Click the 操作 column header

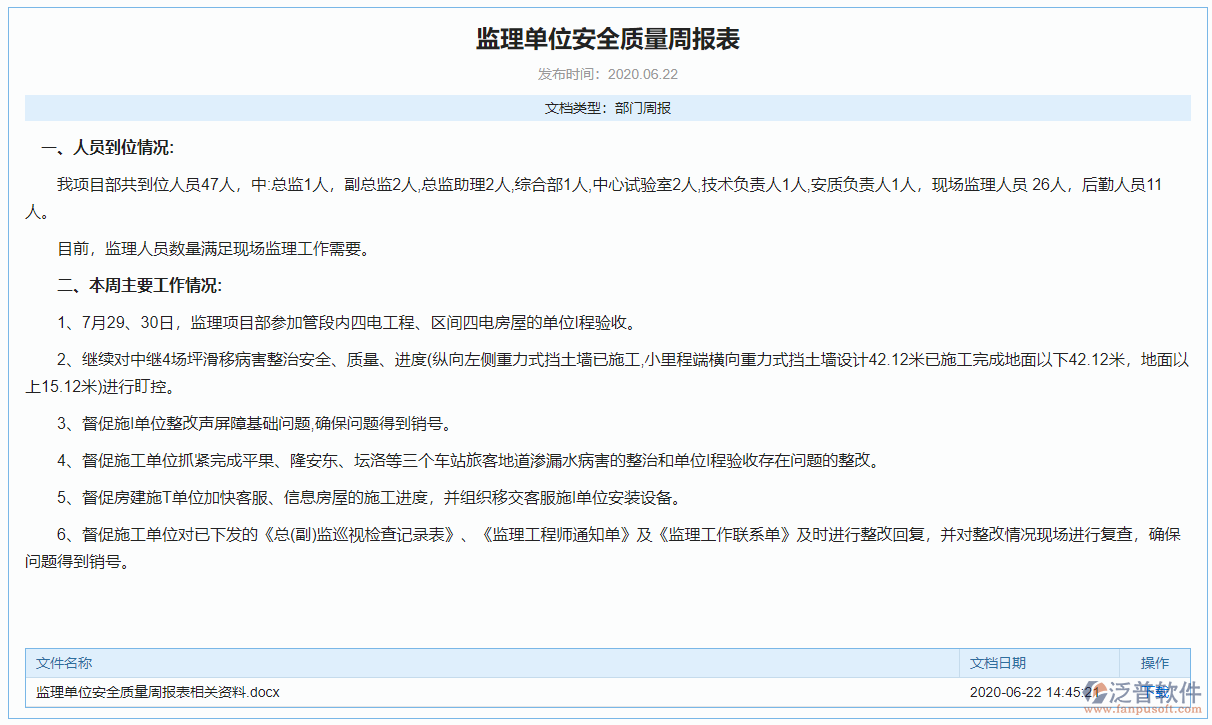coord(1154,663)
